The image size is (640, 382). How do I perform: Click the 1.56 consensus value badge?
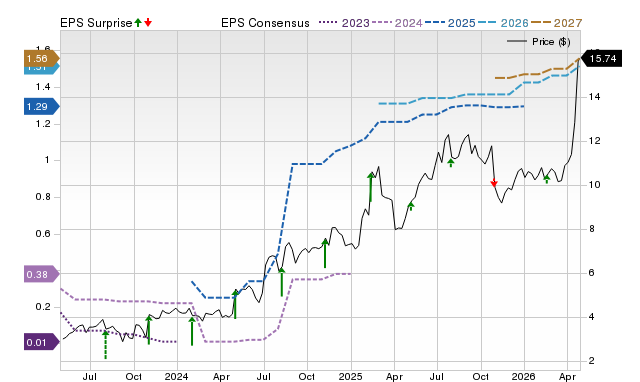tap(42, 58)
